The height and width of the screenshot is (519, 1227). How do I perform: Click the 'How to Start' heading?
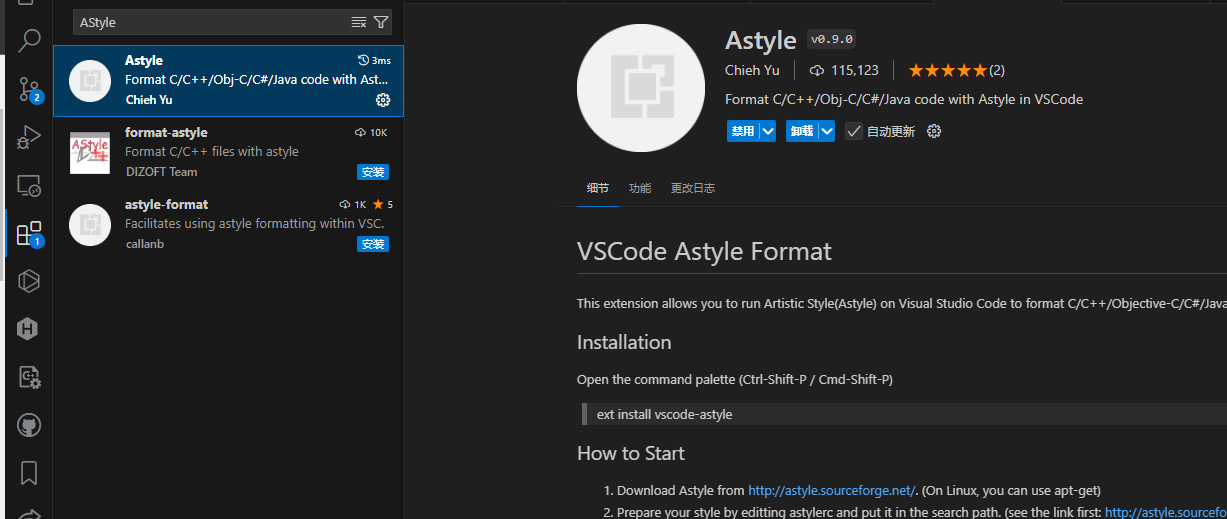631,453
